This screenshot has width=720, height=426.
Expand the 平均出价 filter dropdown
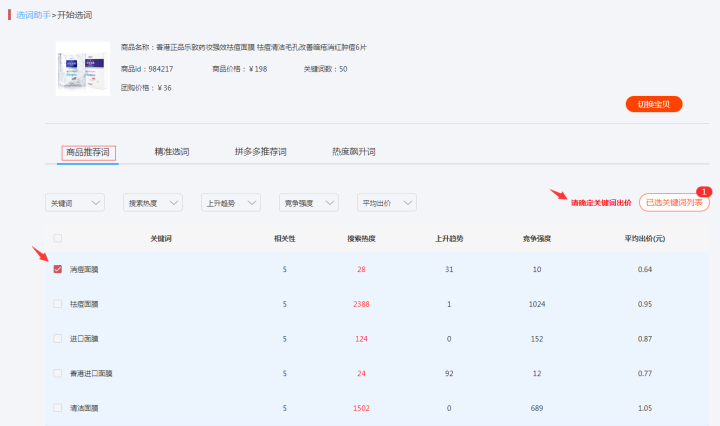coord(386,203)
